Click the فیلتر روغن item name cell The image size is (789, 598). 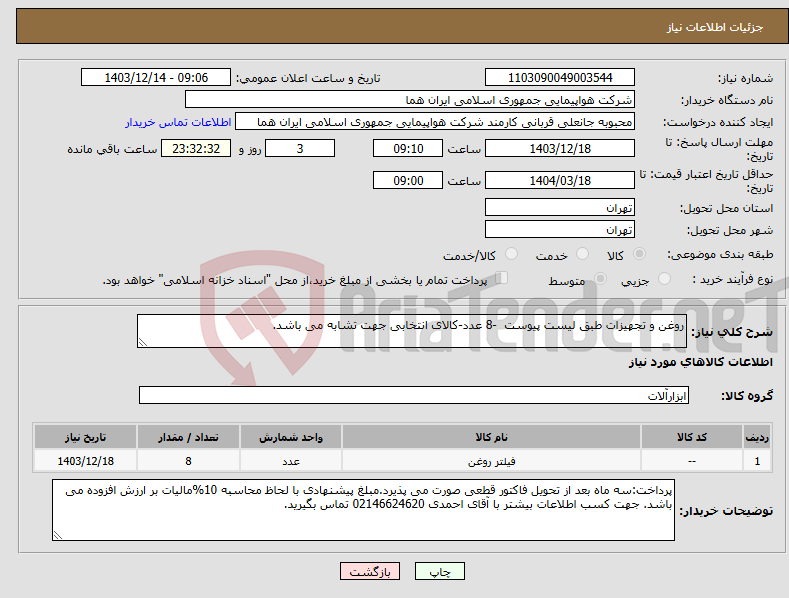point(491,461)
